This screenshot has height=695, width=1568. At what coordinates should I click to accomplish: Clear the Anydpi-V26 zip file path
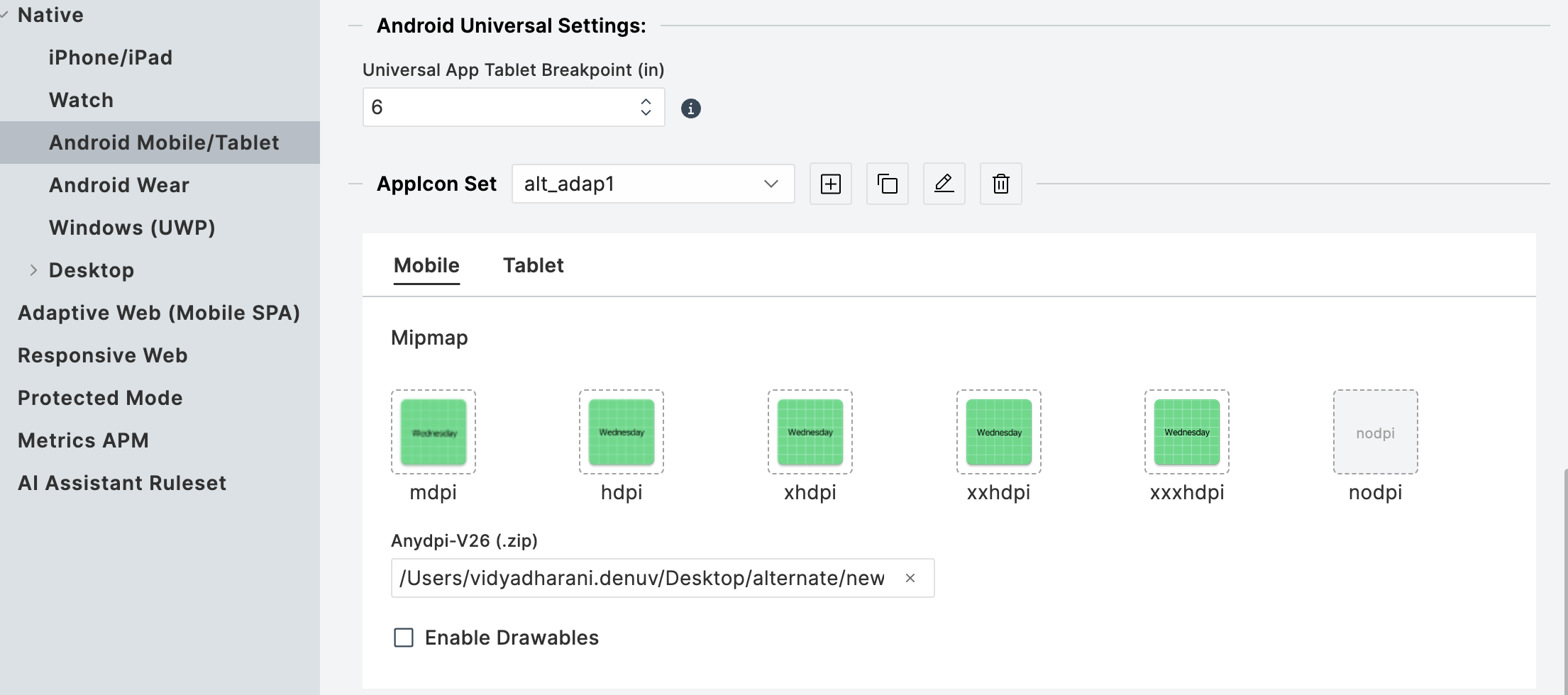(910, 578)
